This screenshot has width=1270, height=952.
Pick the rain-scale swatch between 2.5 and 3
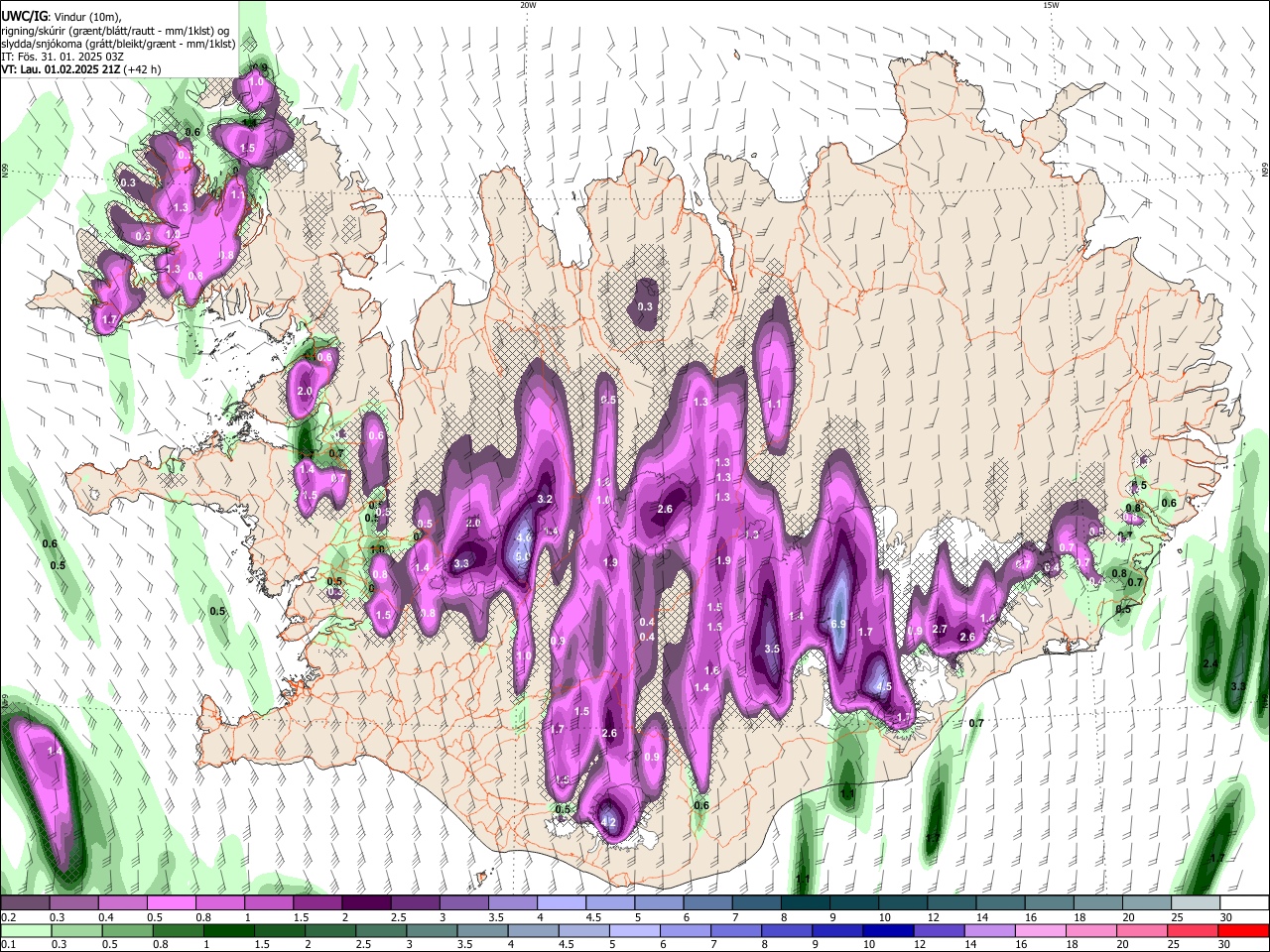coord(381,930)
